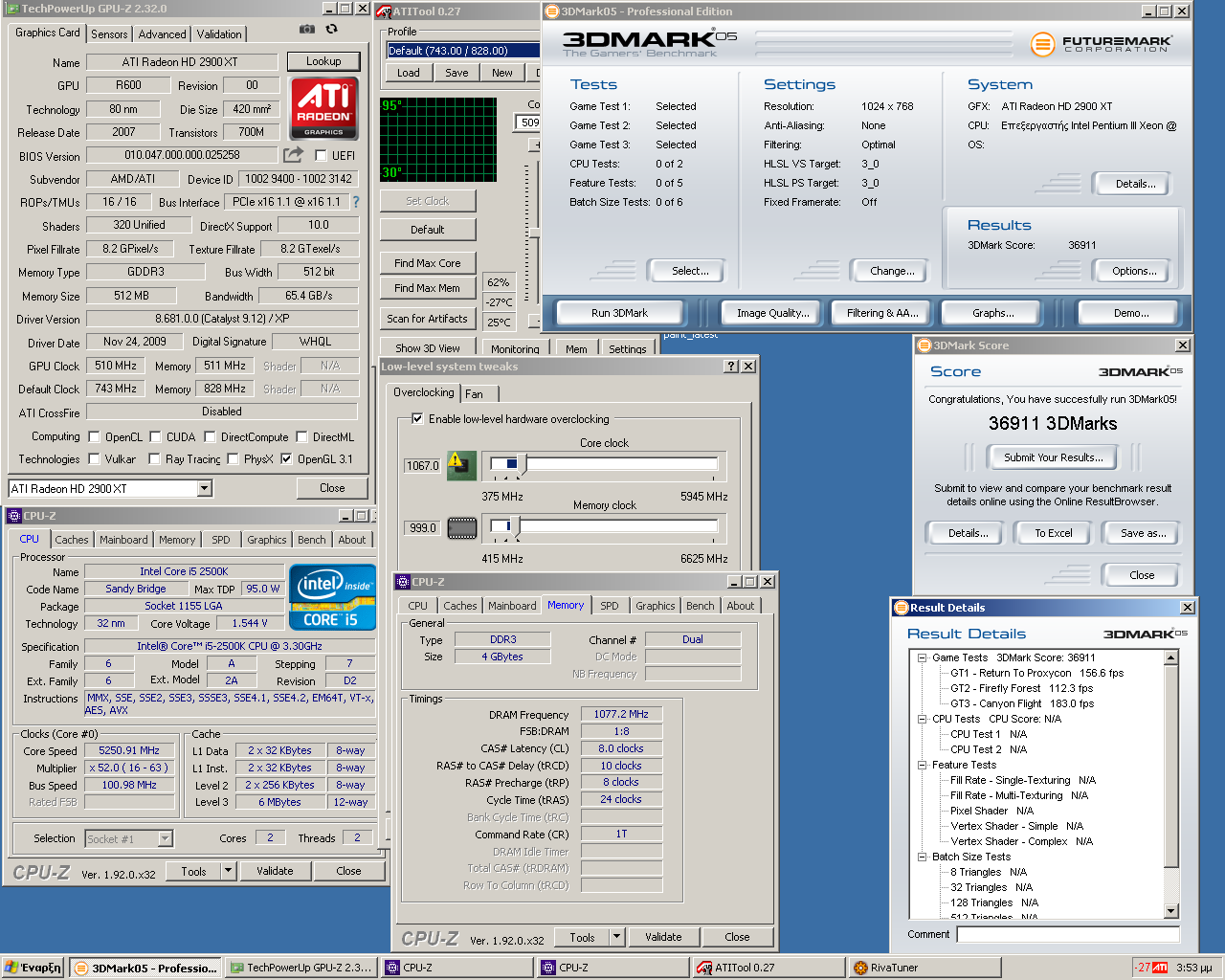Toggle the DirectML checkbox
Screen dimensions: 1225x980
[301, 436]
